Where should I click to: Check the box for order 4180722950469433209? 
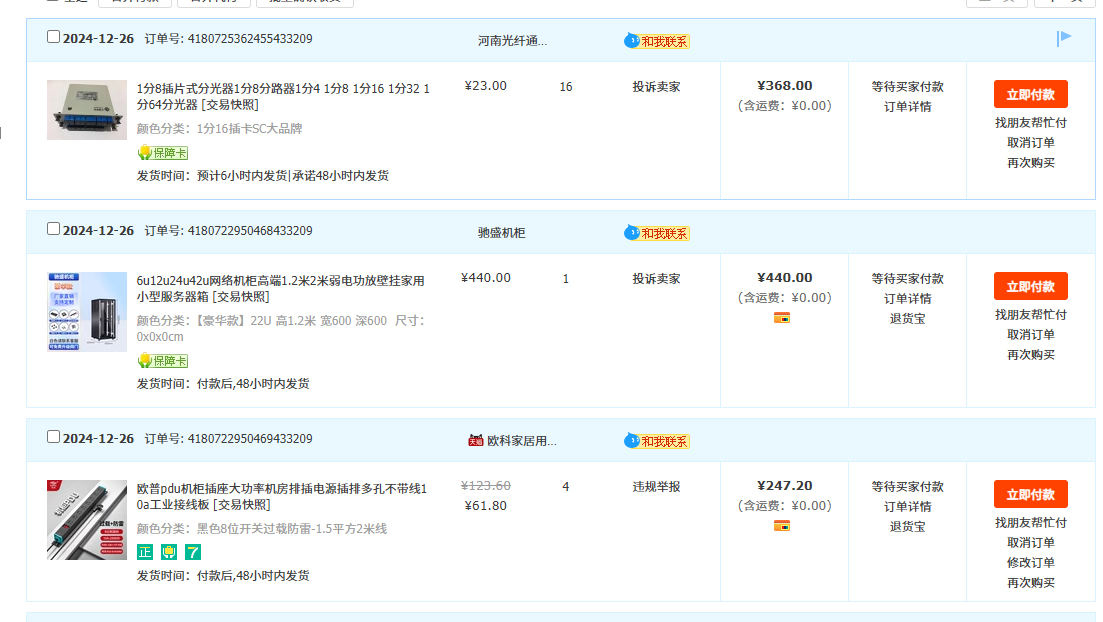coord(54,437)
